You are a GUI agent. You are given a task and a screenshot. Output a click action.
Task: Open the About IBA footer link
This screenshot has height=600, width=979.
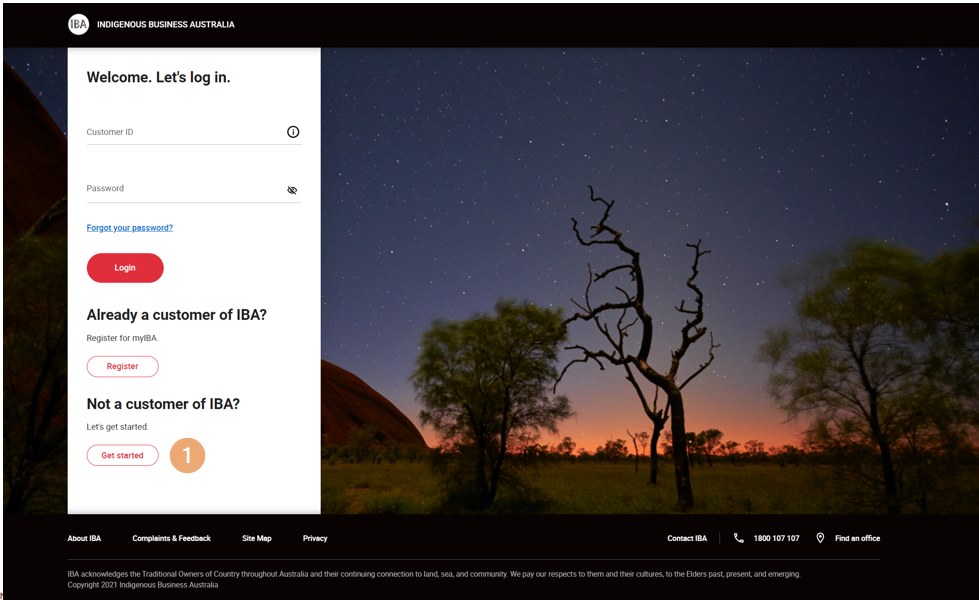pos(84,538)
